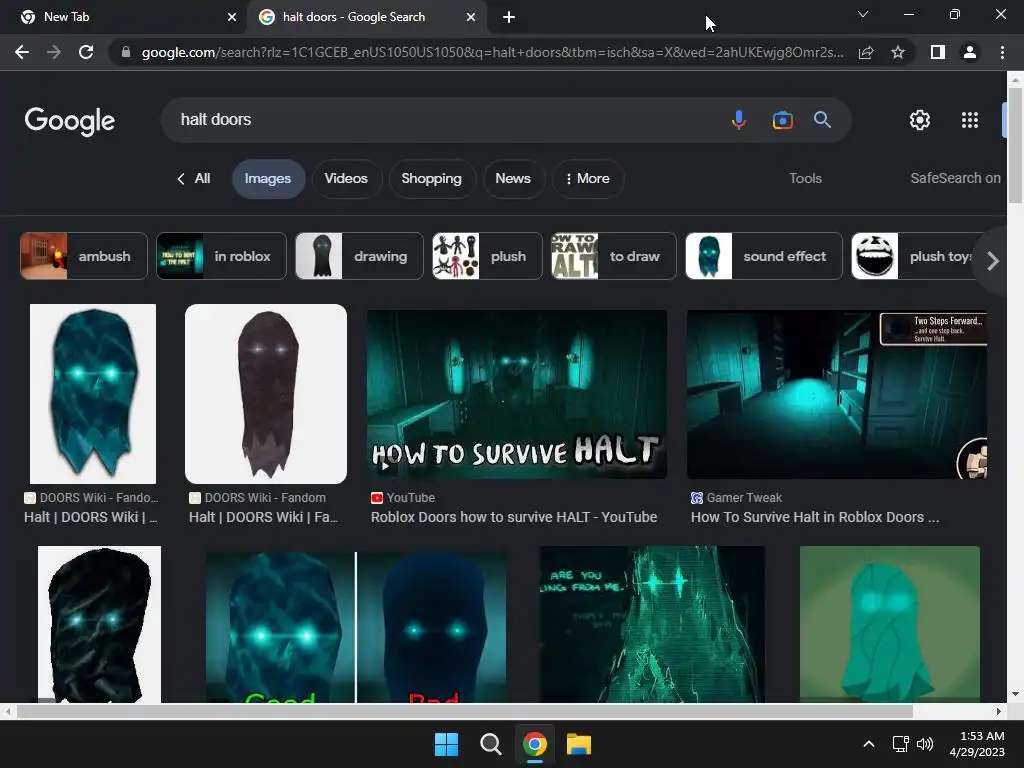This screenshot has height=768, width=1024.
Task: Open the Gamer Tweak source label
Action: click(737, 498)
